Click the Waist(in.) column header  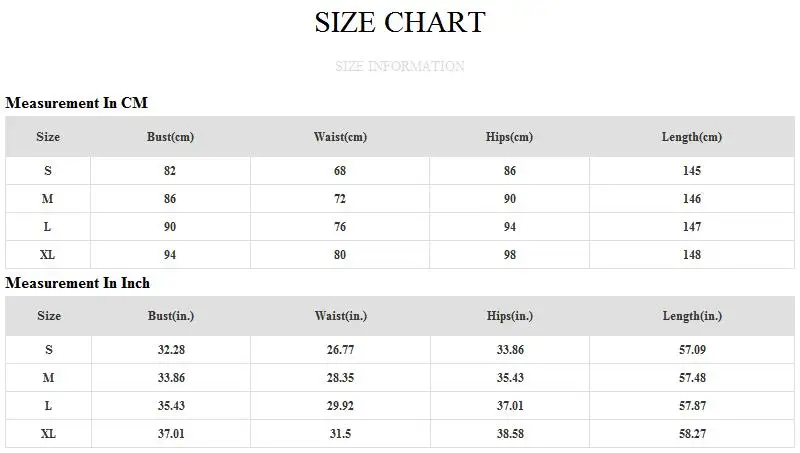(340, 316)
